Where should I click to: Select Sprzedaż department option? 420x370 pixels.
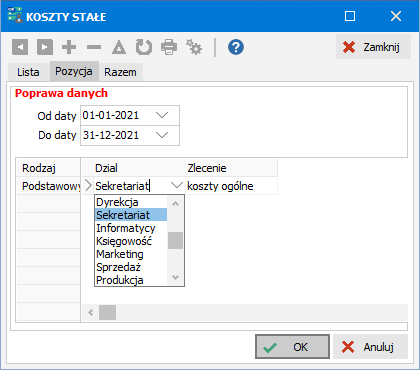[x=131, y=267]
